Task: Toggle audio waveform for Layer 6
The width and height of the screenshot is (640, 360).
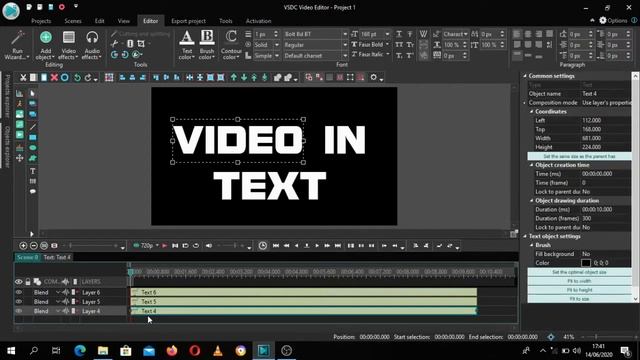Action: click(66, 292)
